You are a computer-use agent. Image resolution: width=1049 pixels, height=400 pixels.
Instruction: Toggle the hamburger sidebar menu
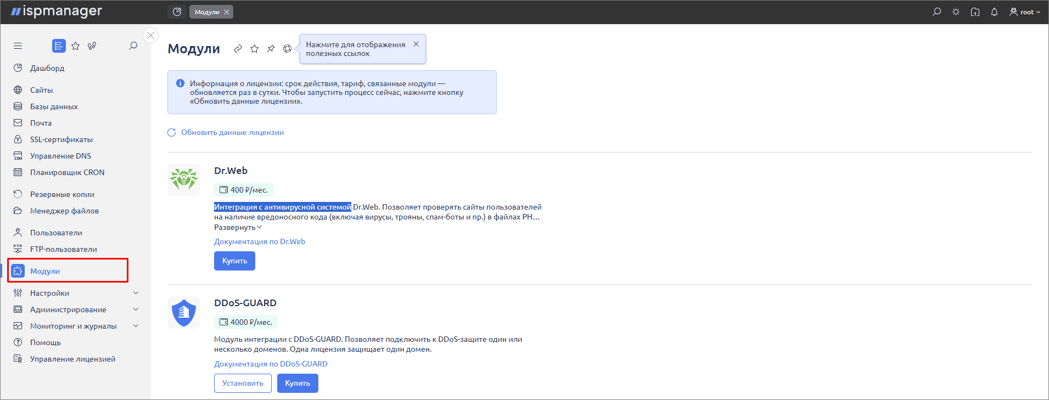coord(18,46)
